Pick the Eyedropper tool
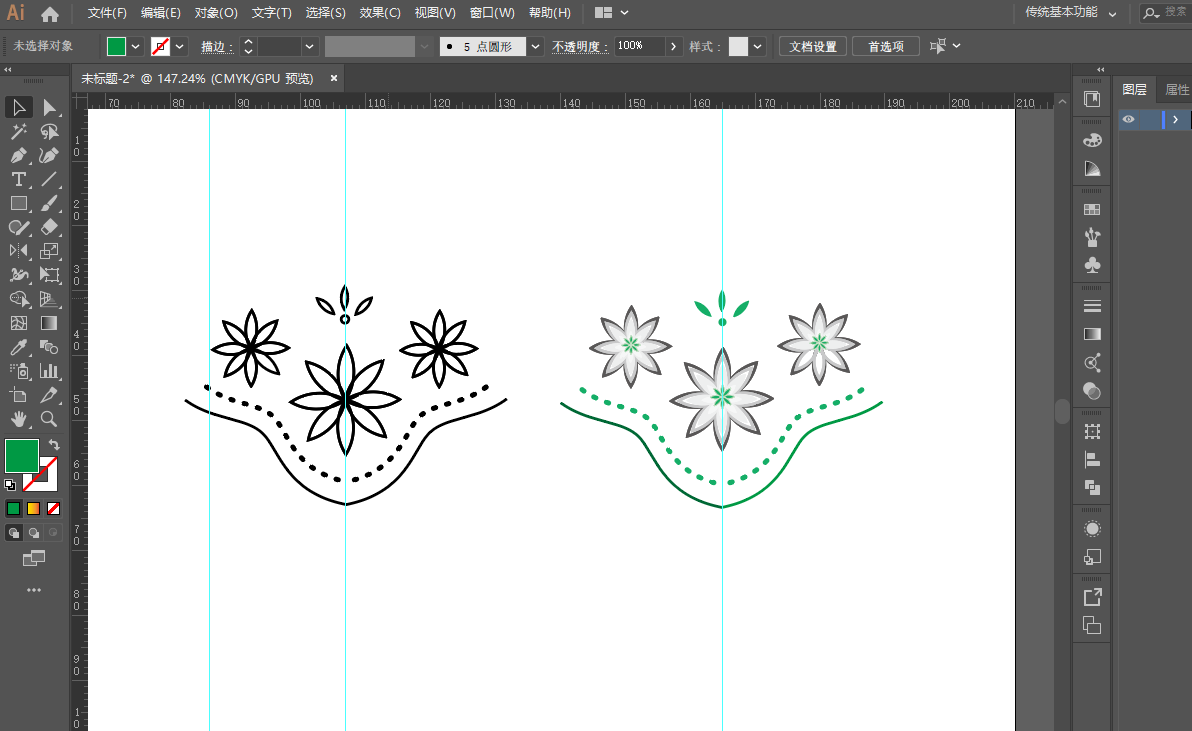Image resolution: width=1192 pixels, height=731 pixels. [18, 348]
